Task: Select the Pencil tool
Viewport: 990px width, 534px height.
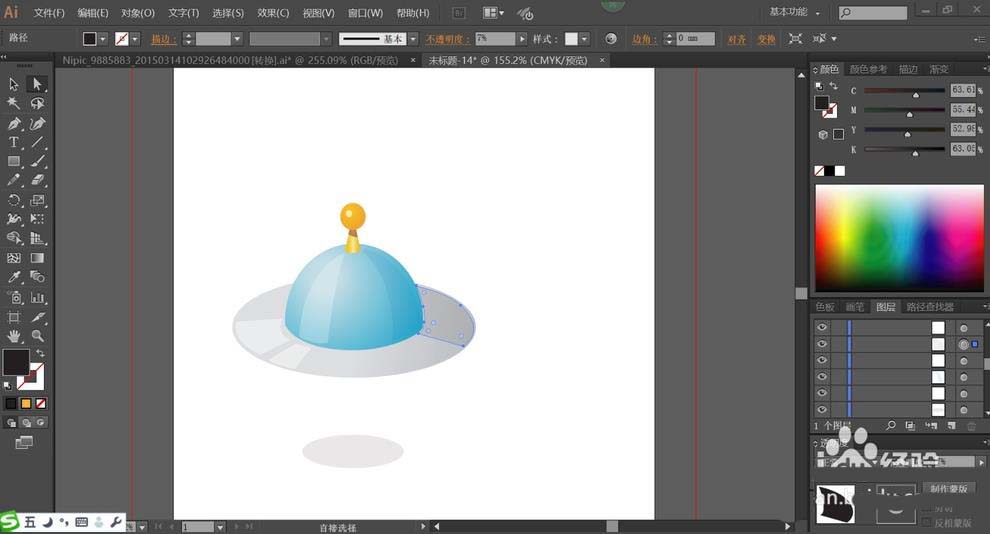Action: click(13, 181)
